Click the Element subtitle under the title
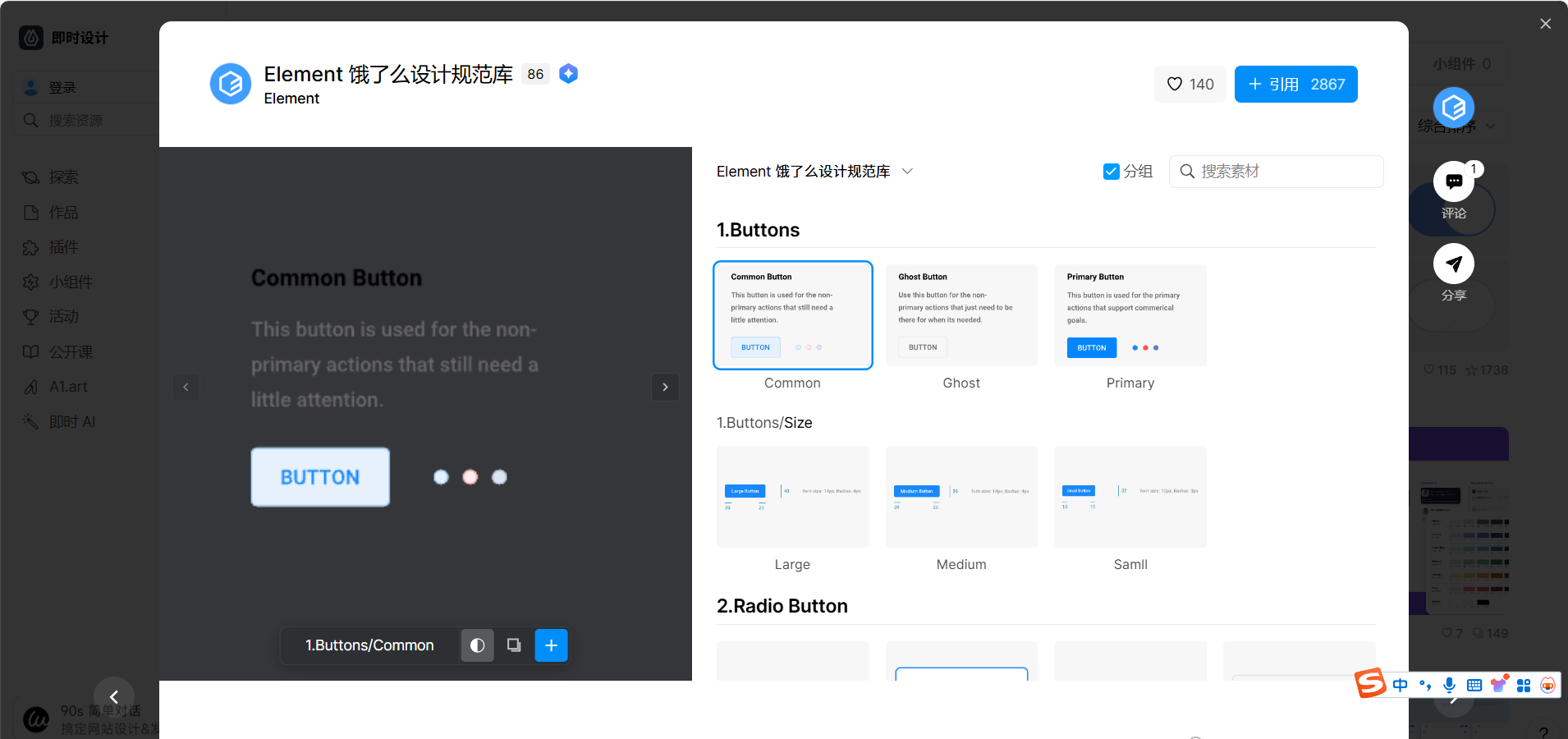 291,99
